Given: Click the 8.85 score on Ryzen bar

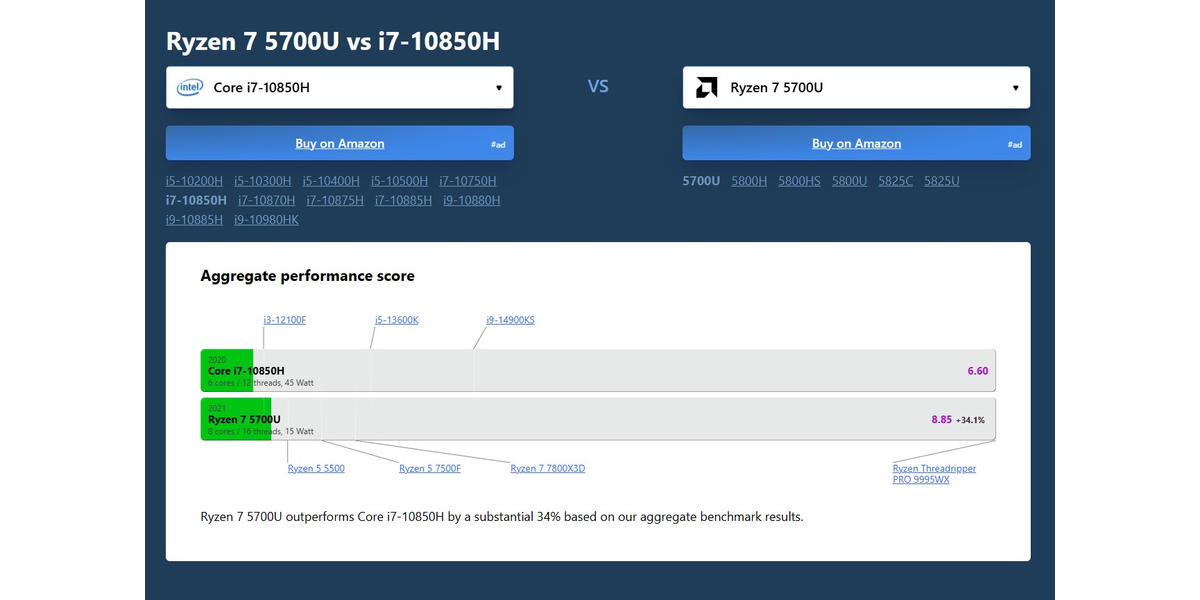Looking at the screenshot, I should tap(941, 420).
